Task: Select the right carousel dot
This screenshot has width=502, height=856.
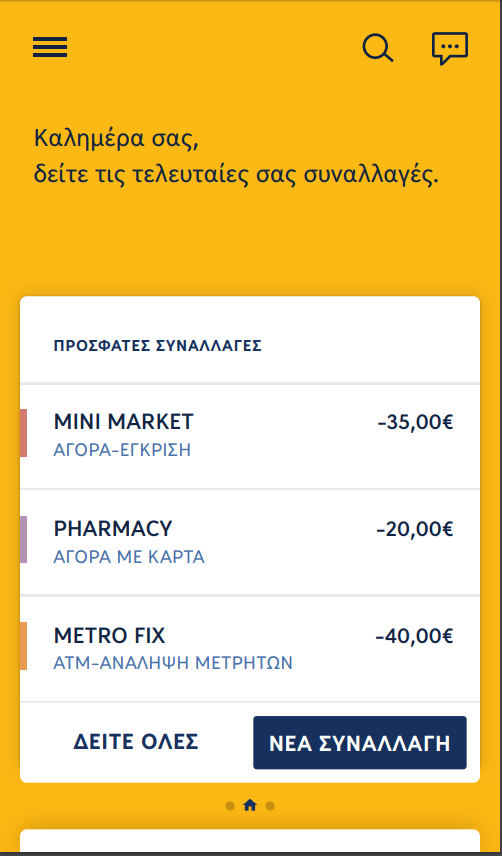Action: pyautogui.click(x=270, y=806)
